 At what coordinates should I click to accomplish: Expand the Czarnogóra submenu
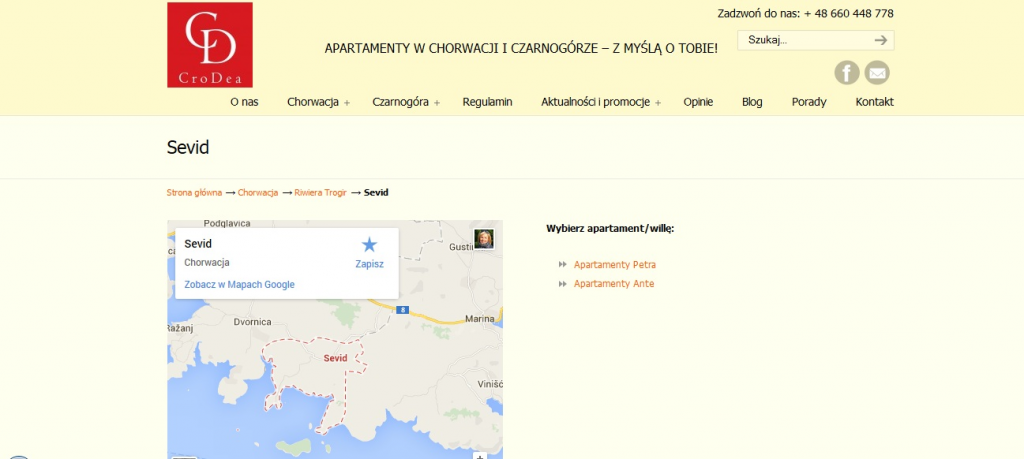(437, 103)
